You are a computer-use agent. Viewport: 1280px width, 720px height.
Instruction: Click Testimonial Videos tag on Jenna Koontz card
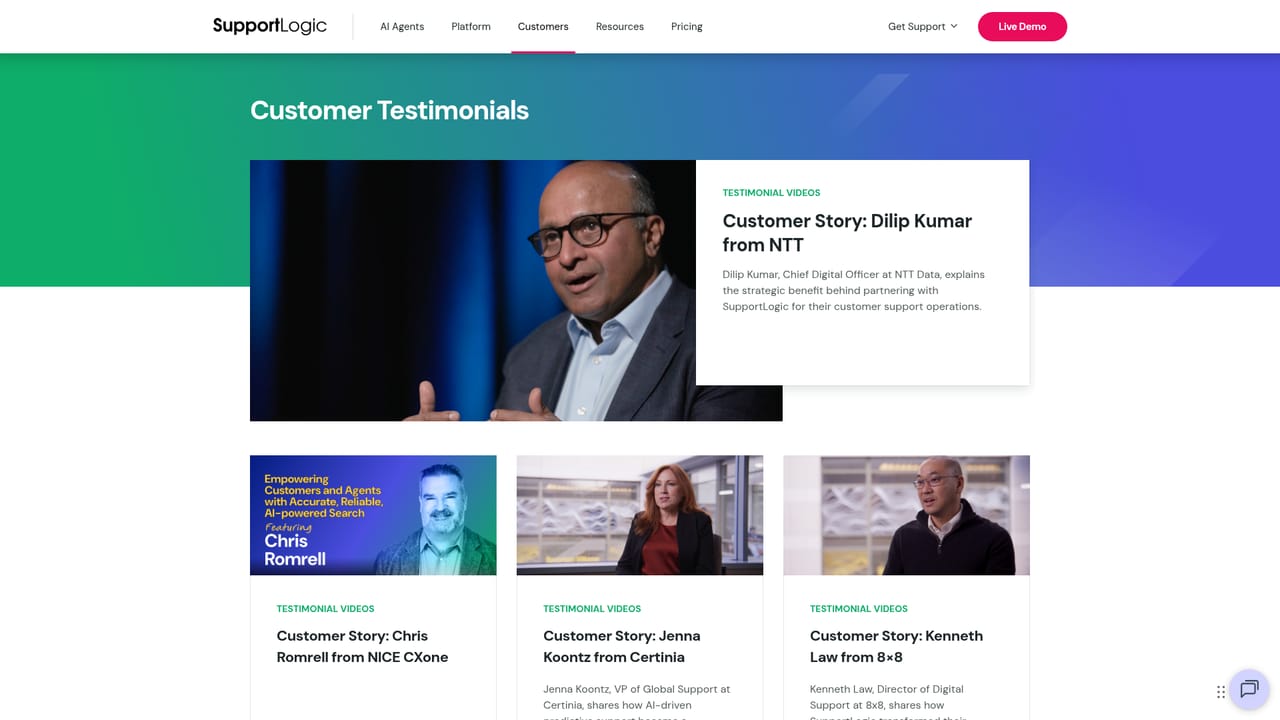pyautogui.click(x=592, y=609)
